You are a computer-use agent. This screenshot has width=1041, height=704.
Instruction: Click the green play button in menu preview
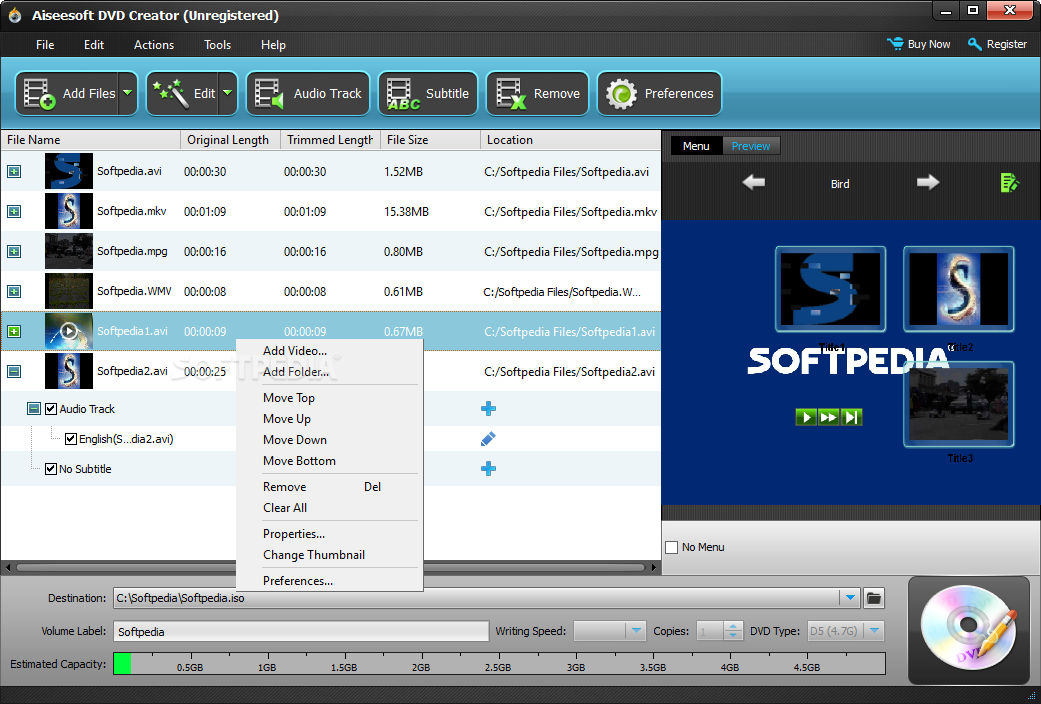[x=806, y=417]
